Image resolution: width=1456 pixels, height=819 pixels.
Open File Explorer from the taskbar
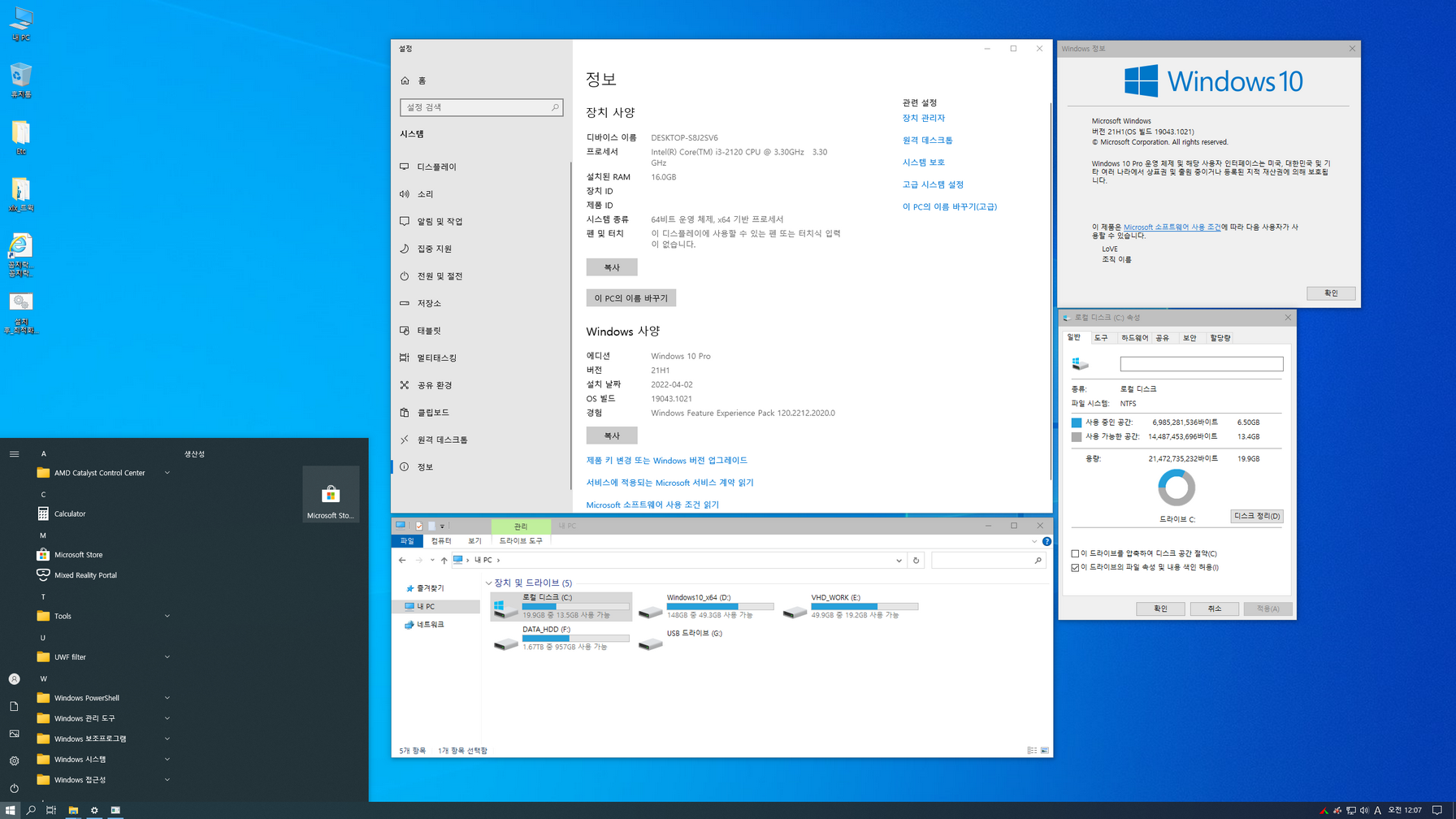coord(73,810)
